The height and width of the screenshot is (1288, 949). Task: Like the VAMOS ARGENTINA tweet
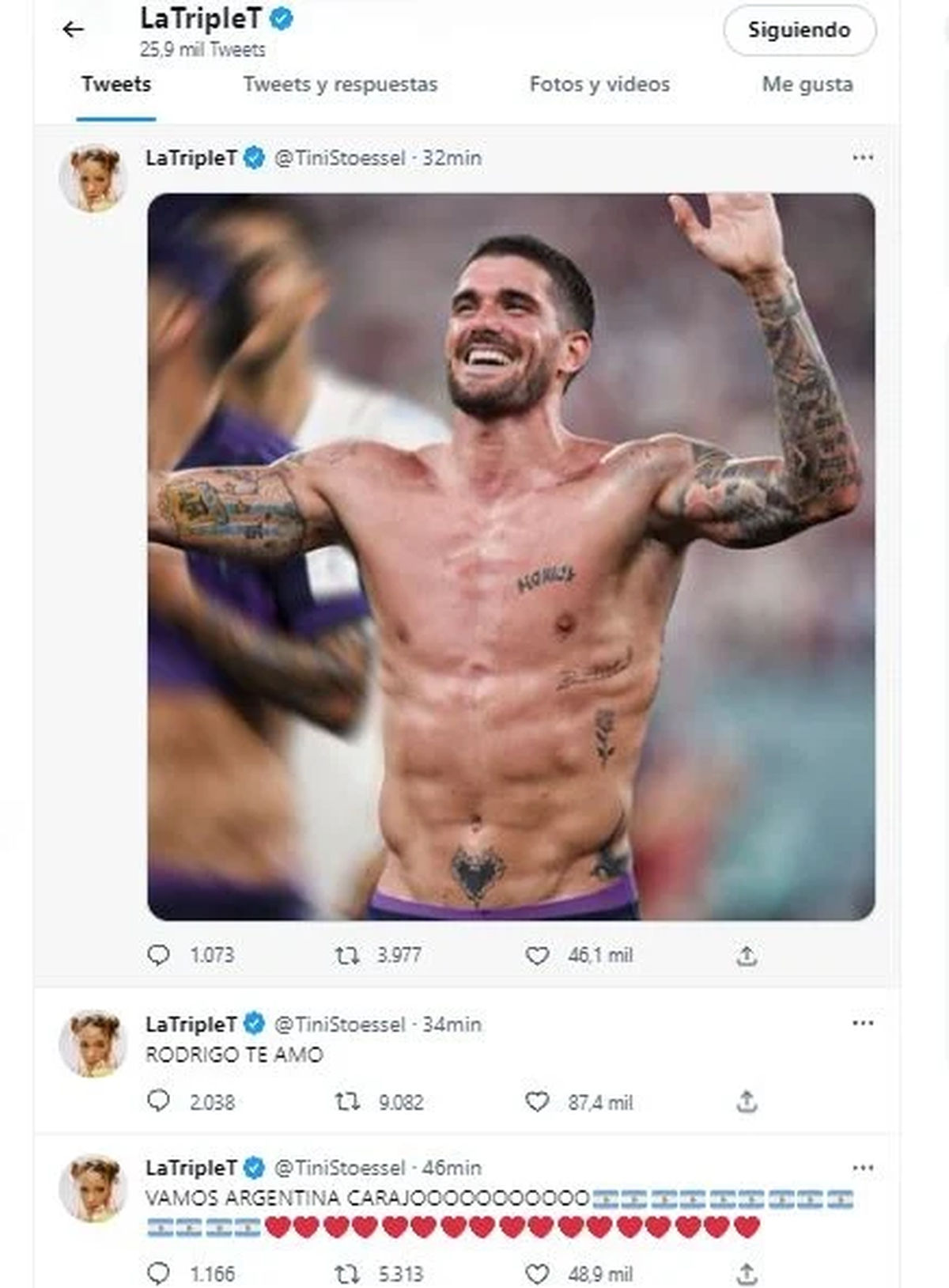pos(537,1273)
